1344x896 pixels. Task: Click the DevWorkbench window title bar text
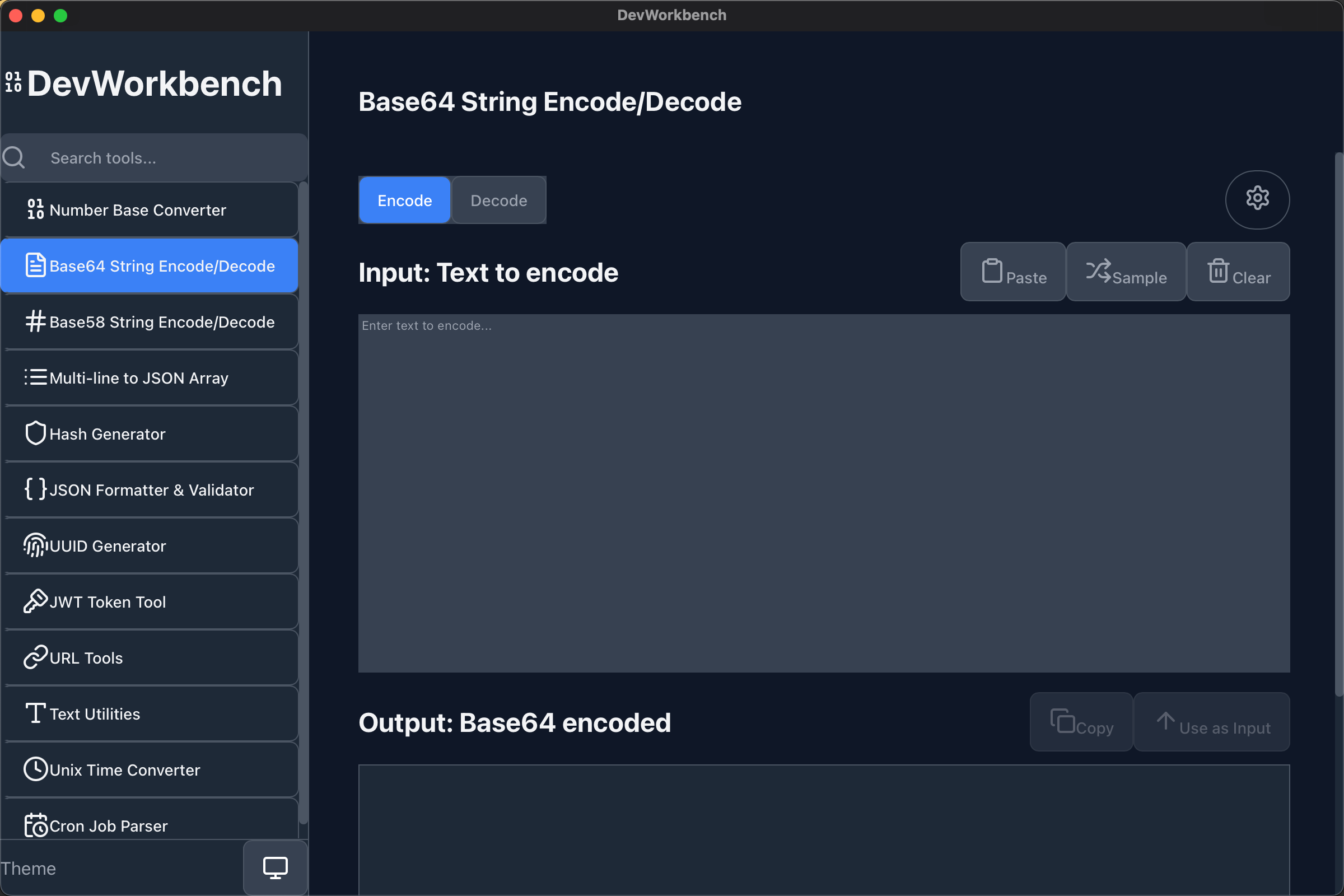(671, 15)
